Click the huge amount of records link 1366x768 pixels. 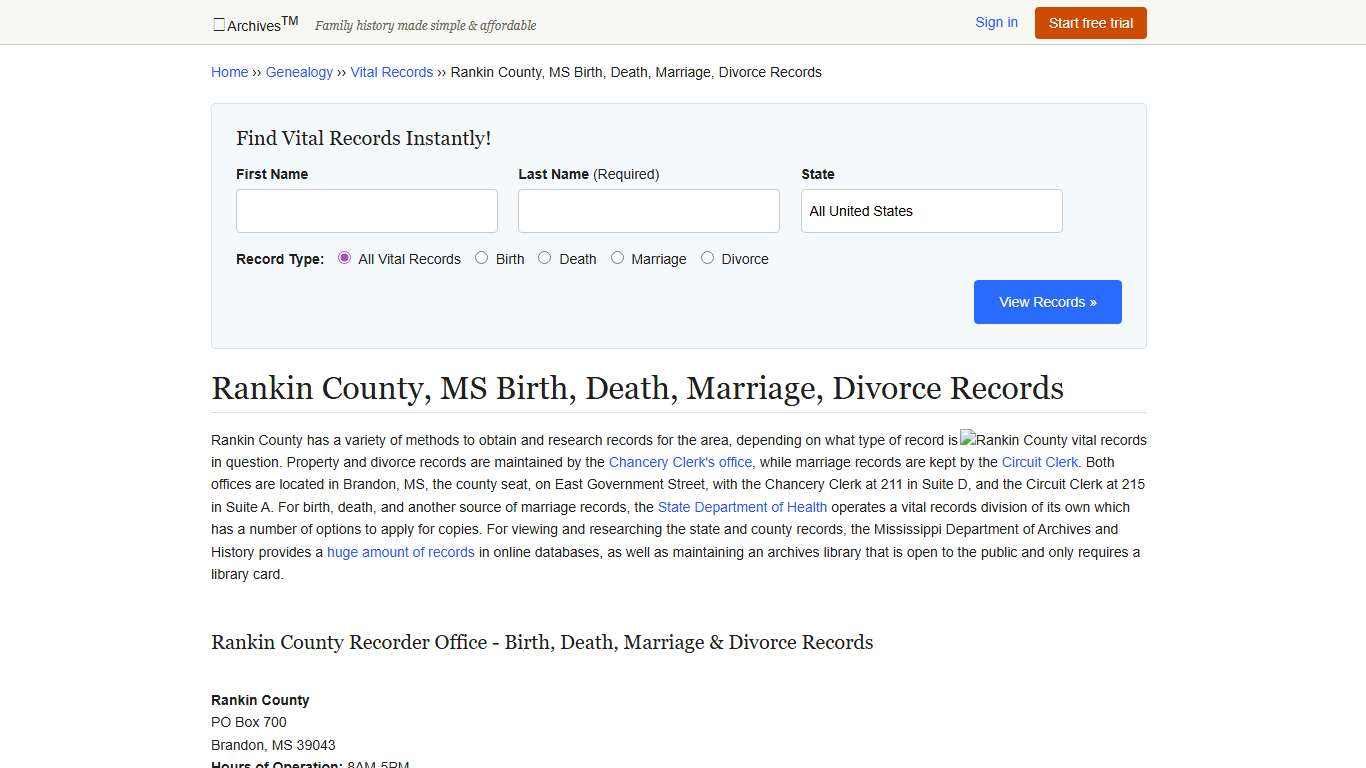tap(400, 551)
